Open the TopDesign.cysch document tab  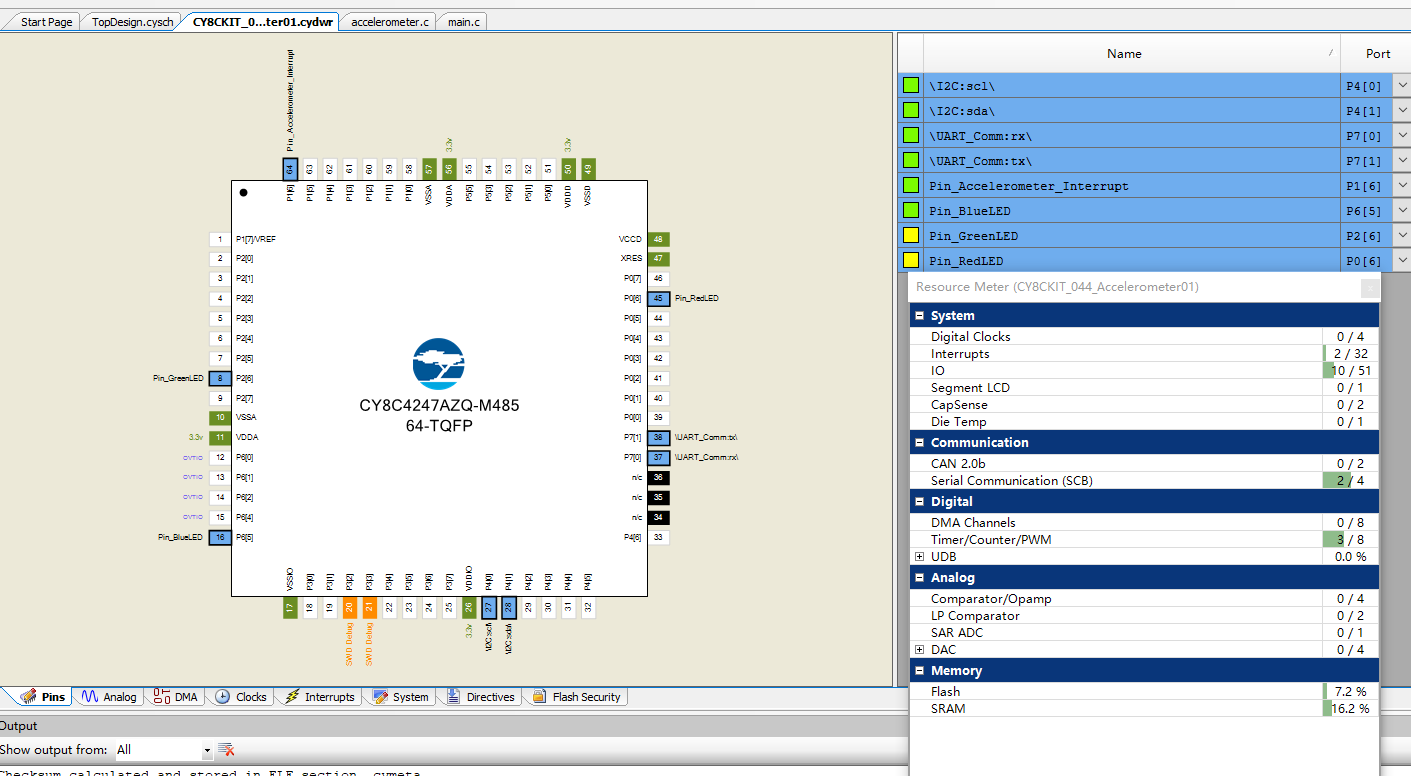click(132, 21)
